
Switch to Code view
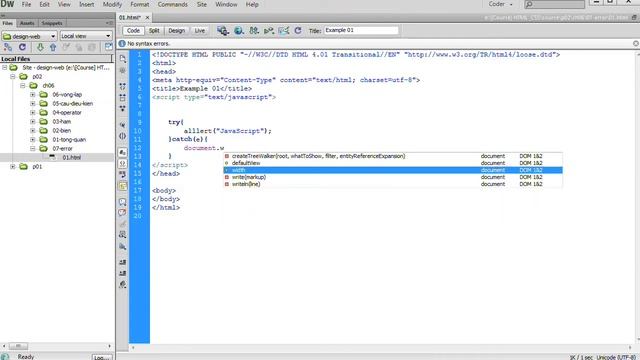pos(133,31)
